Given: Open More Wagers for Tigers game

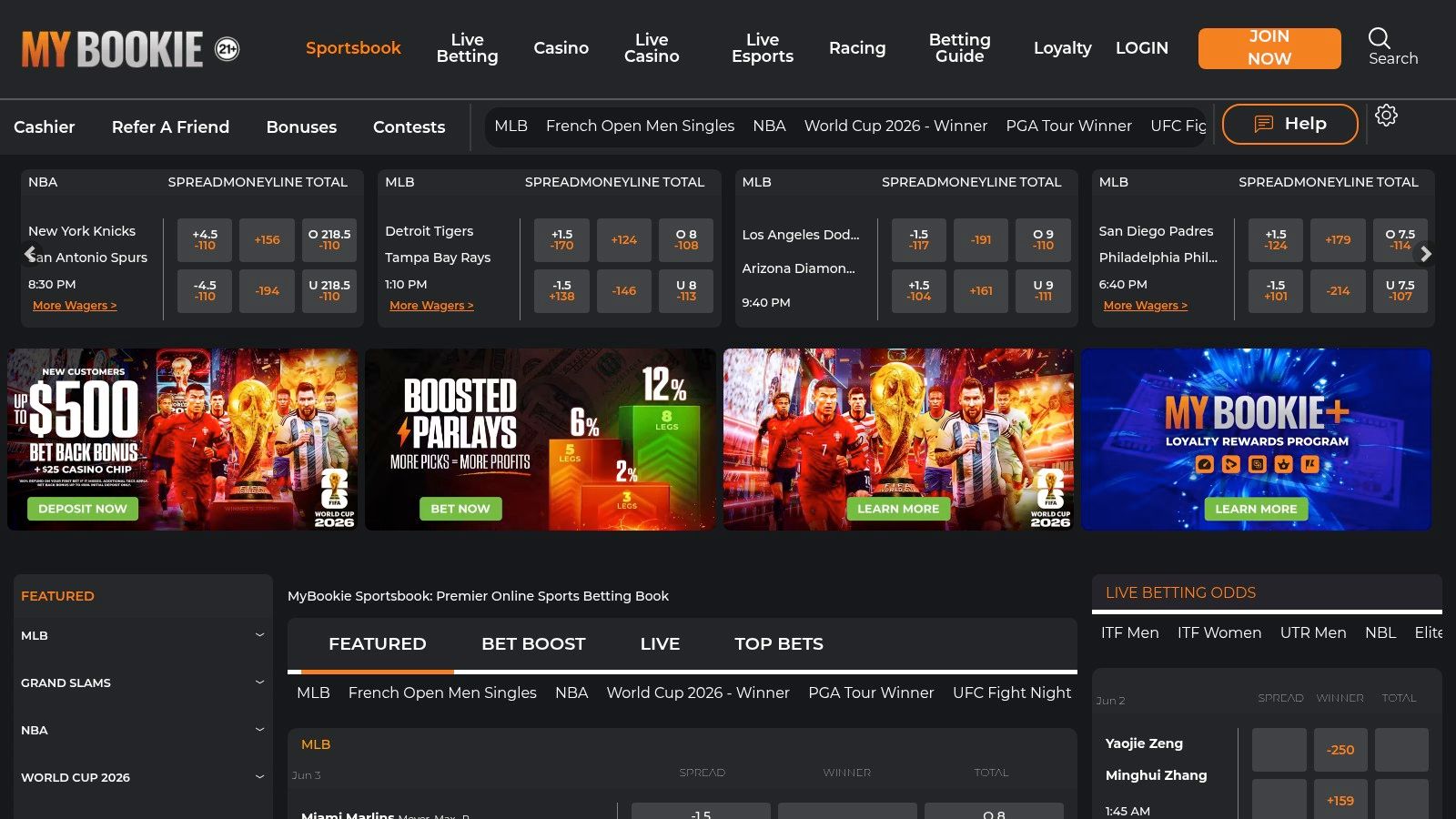Looking at the screenshot, I should (x=431, y=306).
